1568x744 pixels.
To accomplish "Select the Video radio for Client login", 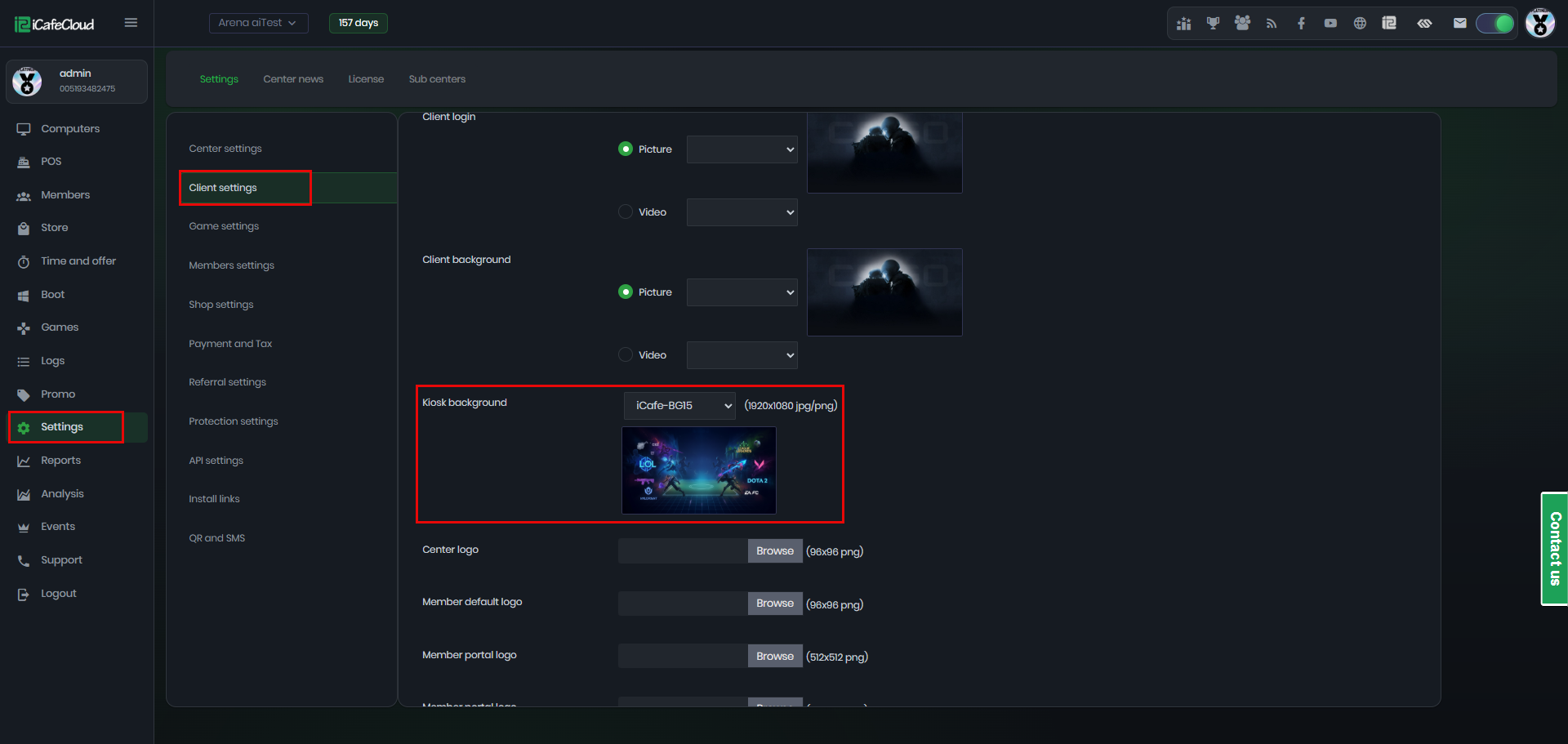I will pos(626,212).
